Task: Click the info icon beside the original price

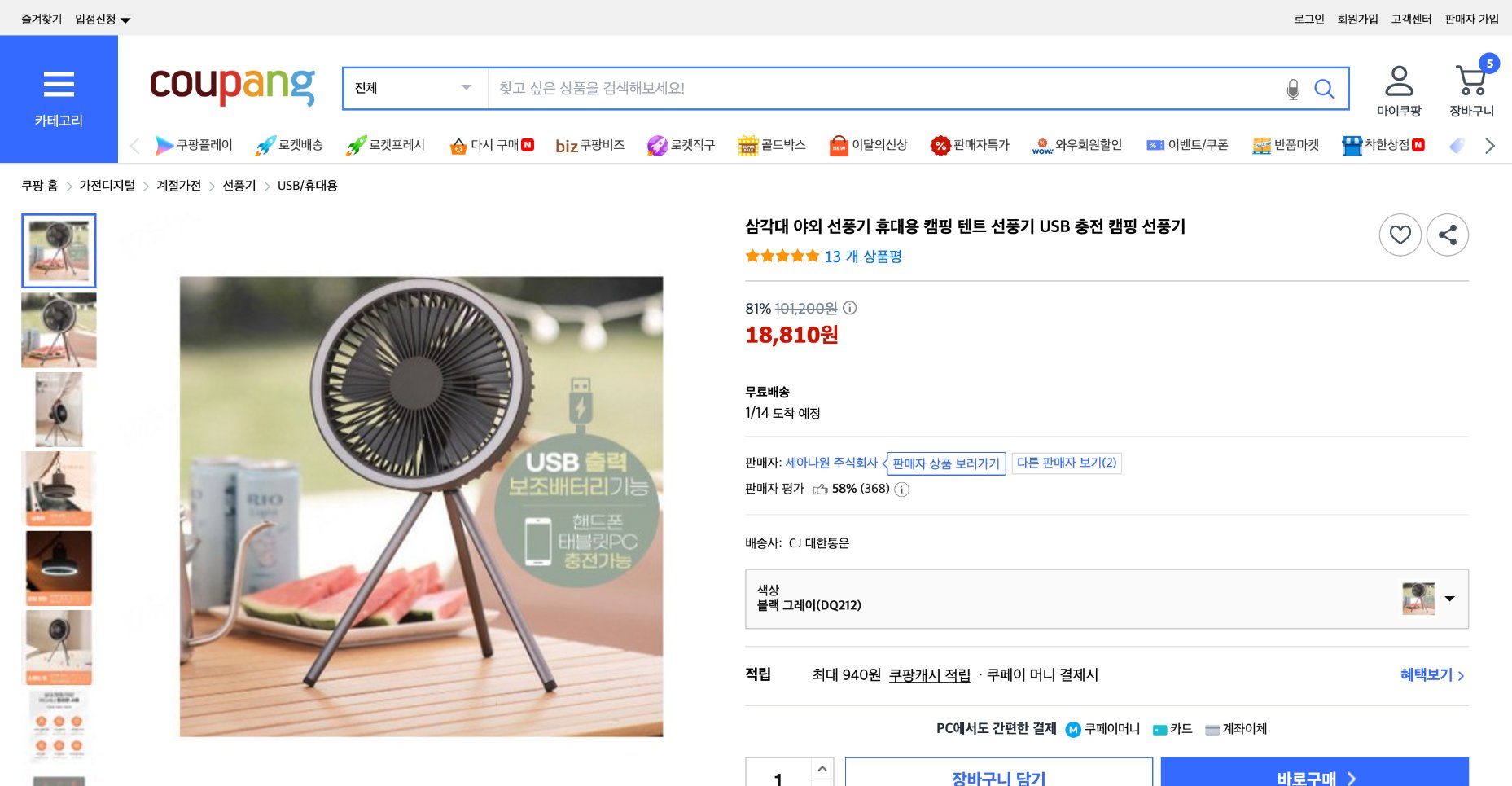Action: point(850,309)
